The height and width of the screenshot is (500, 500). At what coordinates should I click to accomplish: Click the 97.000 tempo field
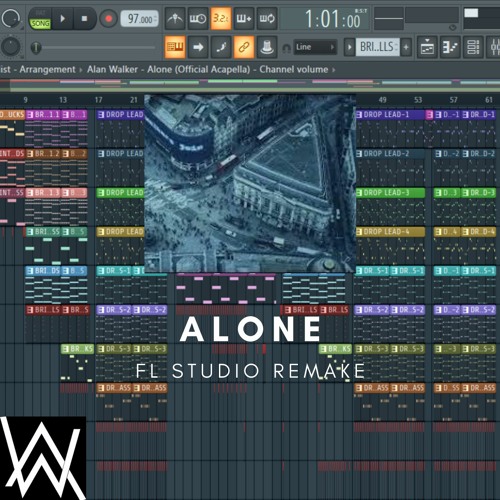tap(139, 19)
